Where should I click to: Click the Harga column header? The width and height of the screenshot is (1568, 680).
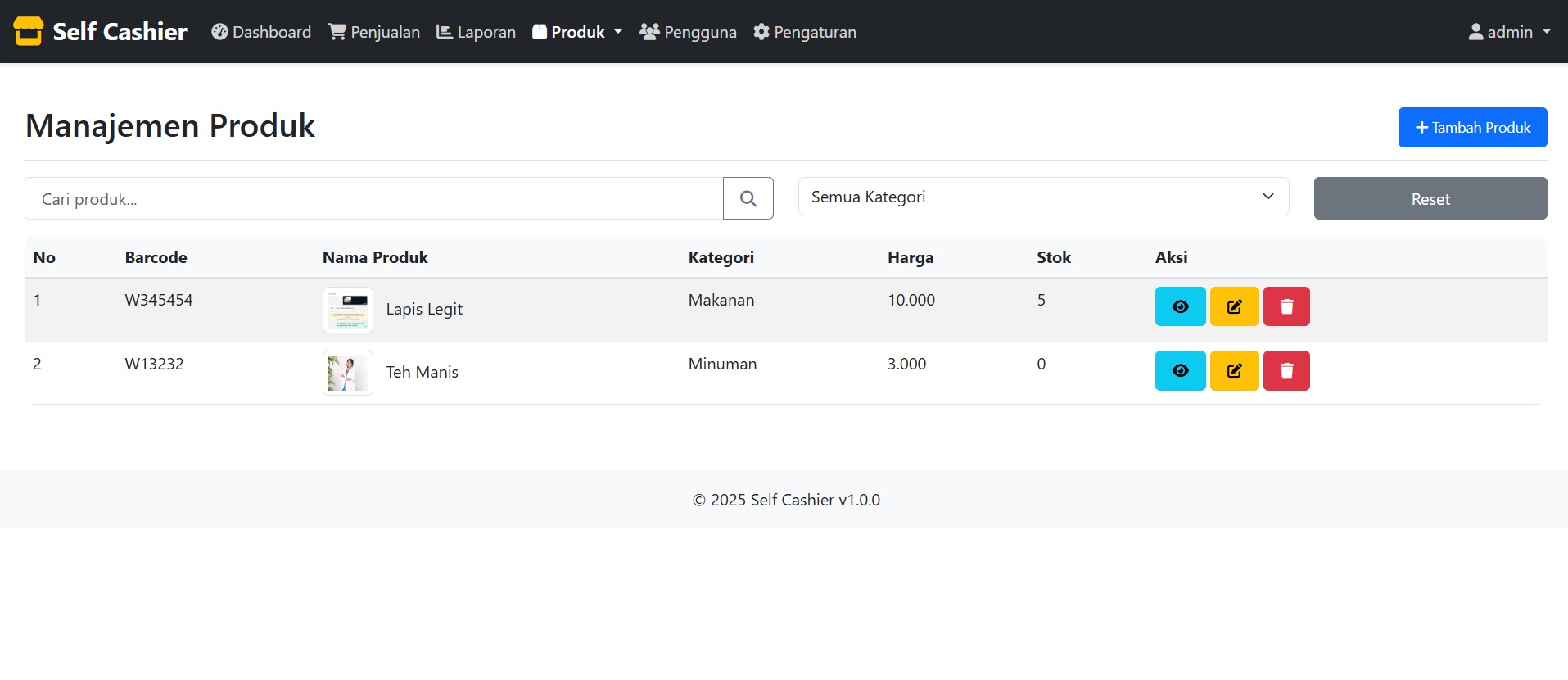pos(911,257)
